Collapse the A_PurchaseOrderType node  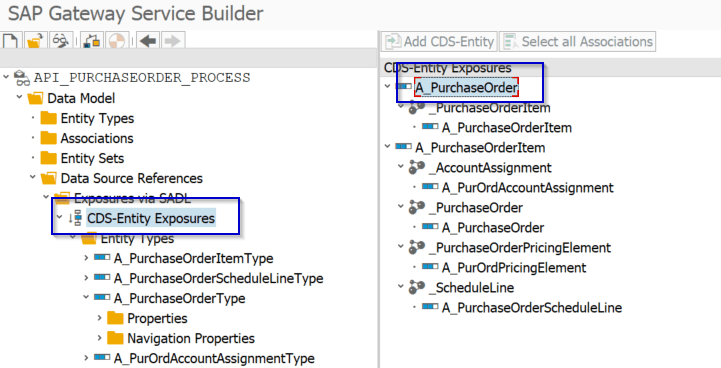click(x=86, y=297)
